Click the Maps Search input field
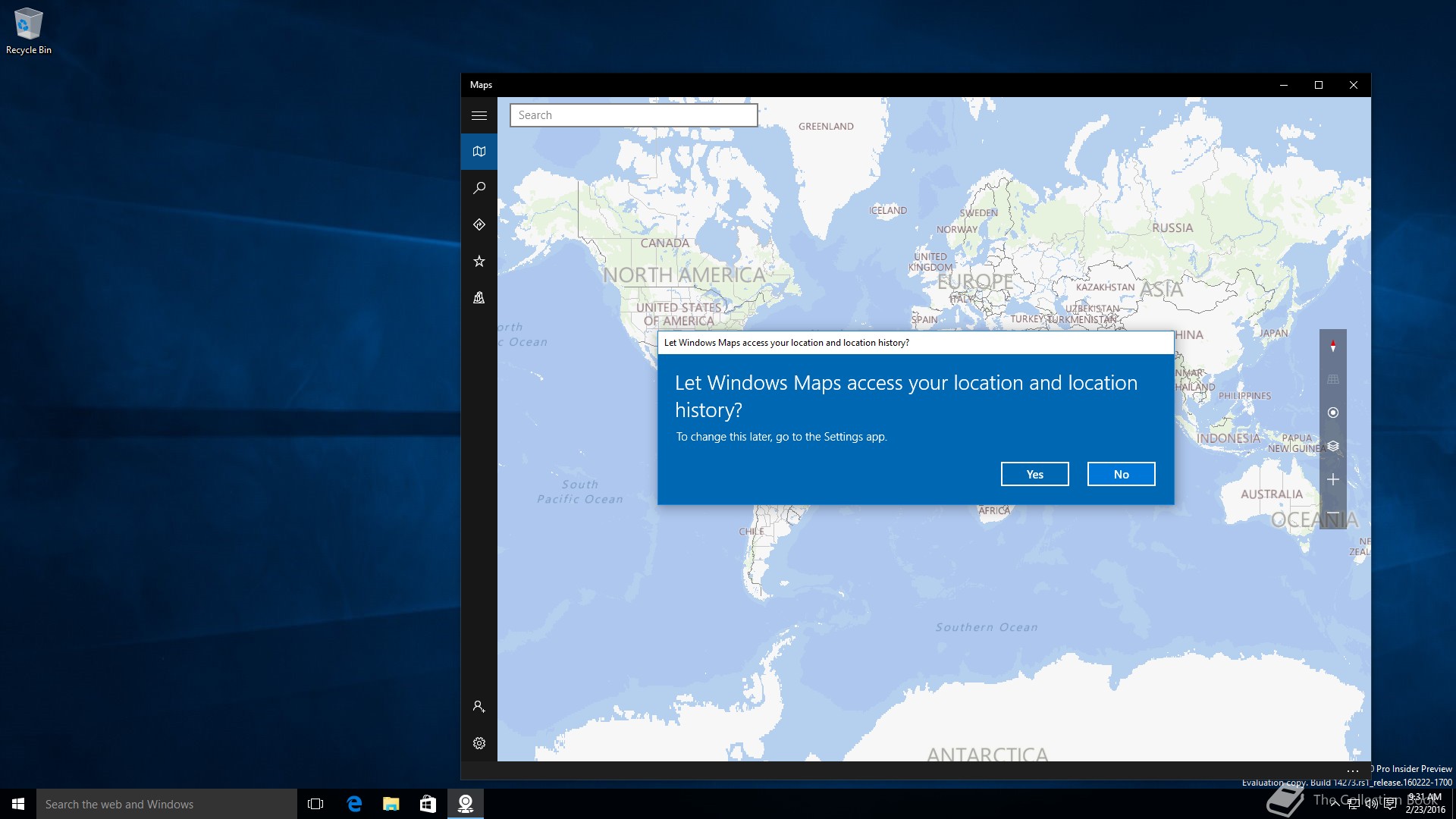Screen dimensions: 1456x819 [634, 115]
